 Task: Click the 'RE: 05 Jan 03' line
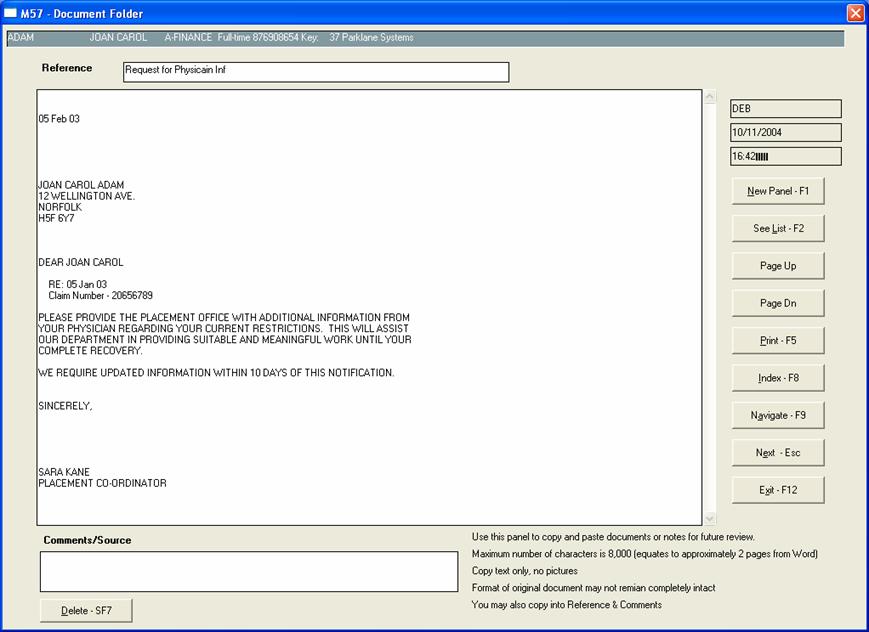click(x=78, y=284)
